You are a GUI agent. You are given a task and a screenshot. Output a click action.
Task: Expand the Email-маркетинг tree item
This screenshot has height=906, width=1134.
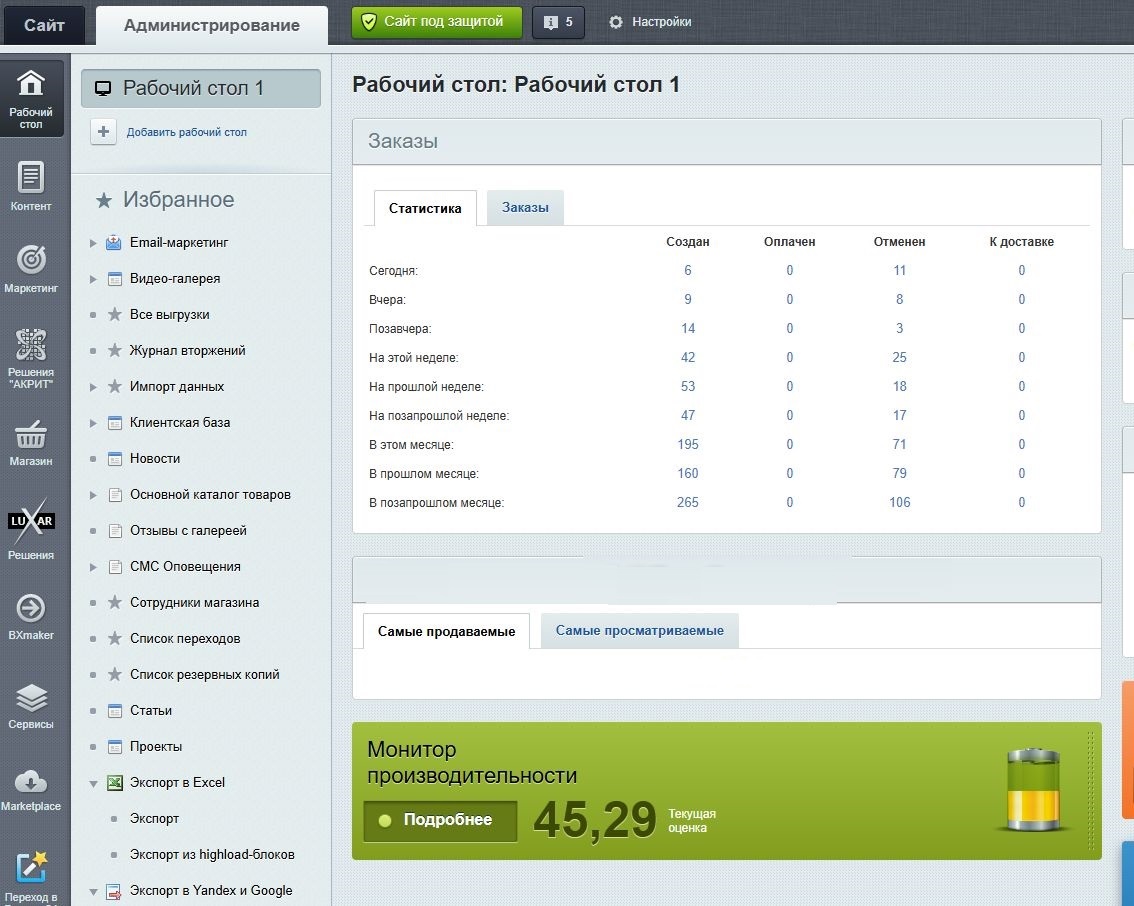[93, 243]
